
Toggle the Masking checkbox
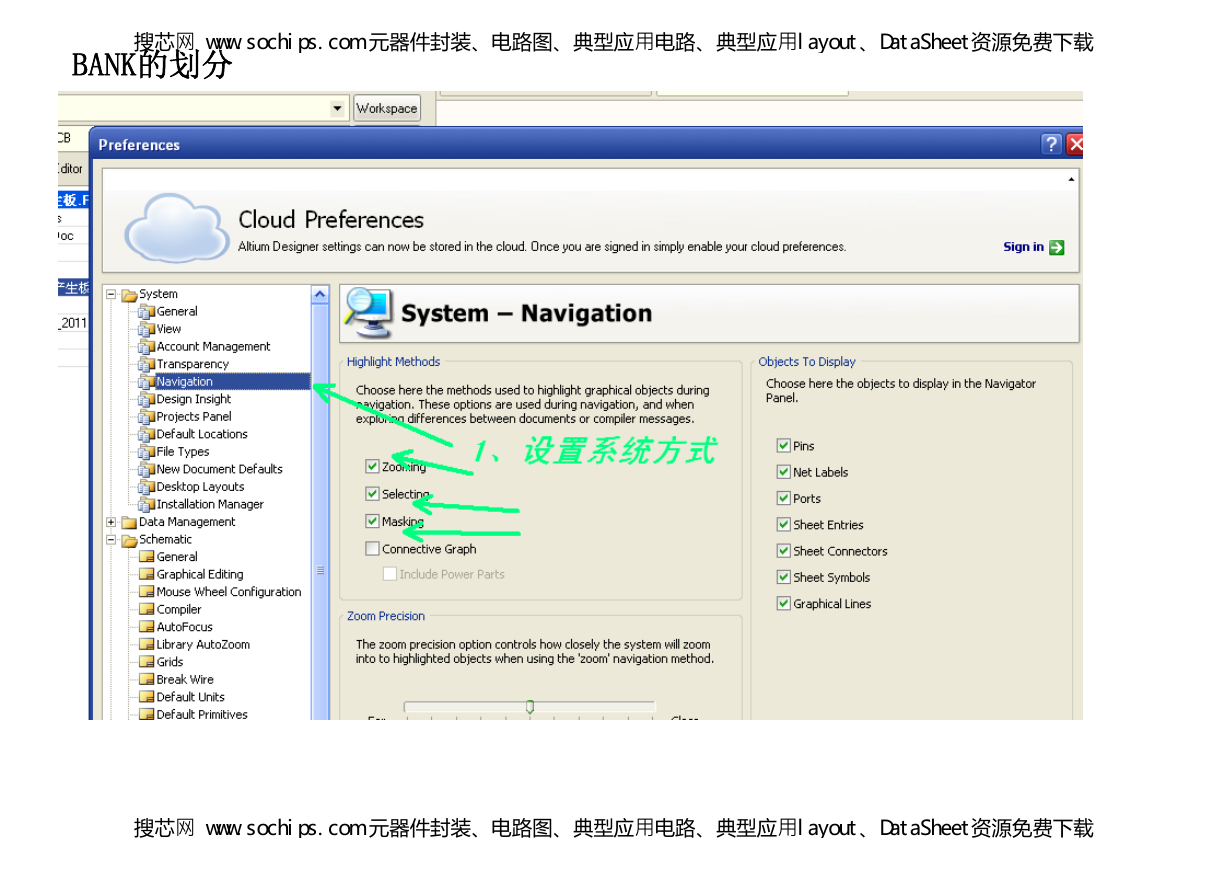[373, 521]
